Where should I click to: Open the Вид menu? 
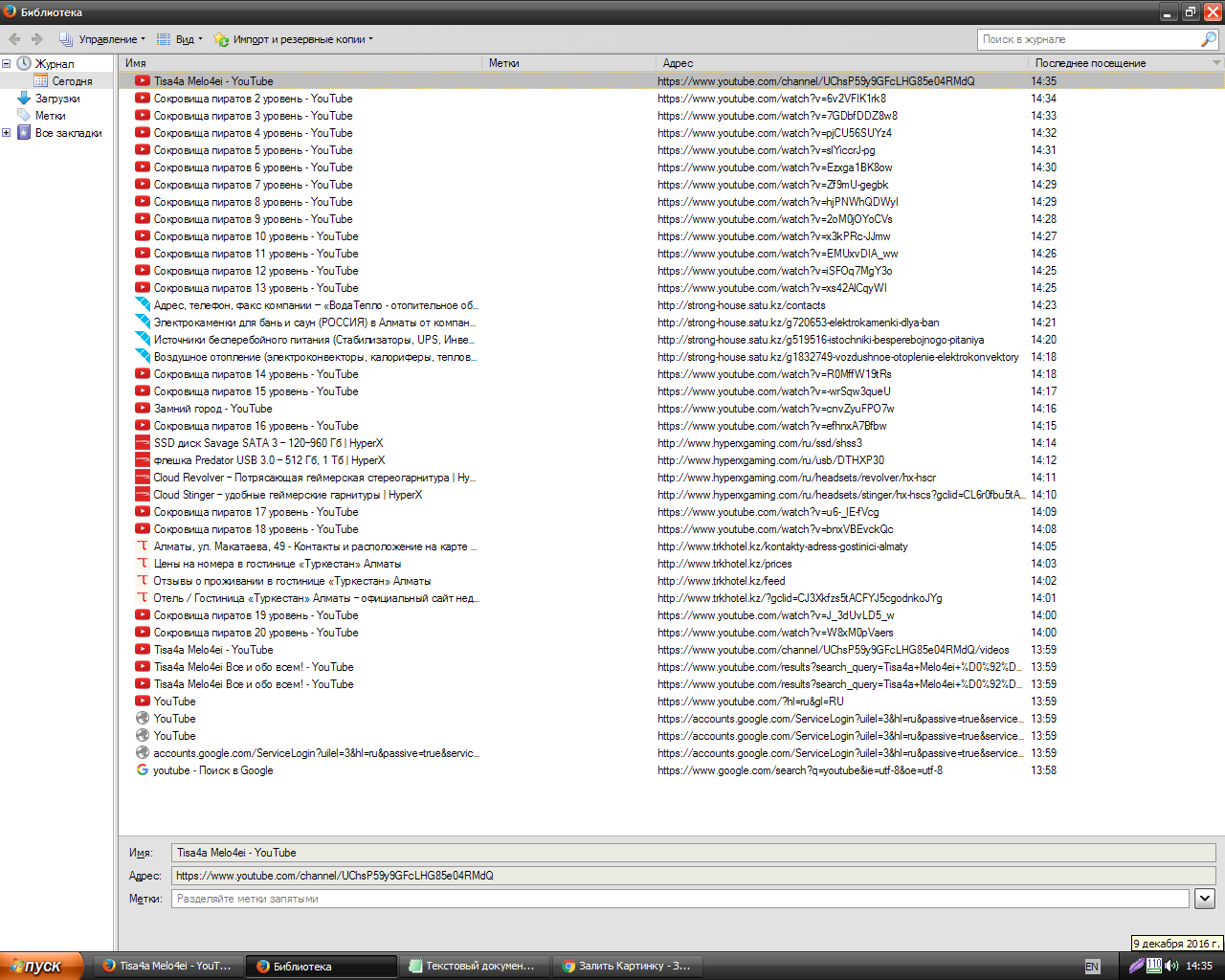point(180,39)
